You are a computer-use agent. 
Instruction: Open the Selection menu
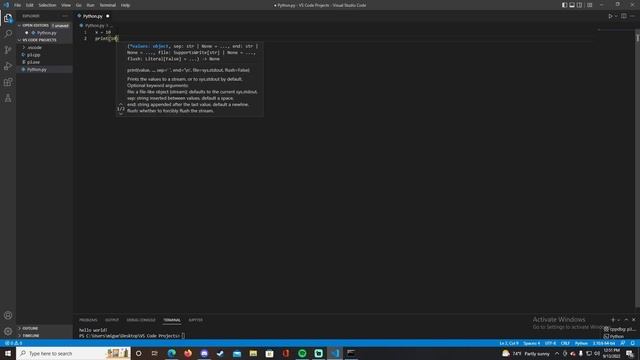click(x=47, y=5)
